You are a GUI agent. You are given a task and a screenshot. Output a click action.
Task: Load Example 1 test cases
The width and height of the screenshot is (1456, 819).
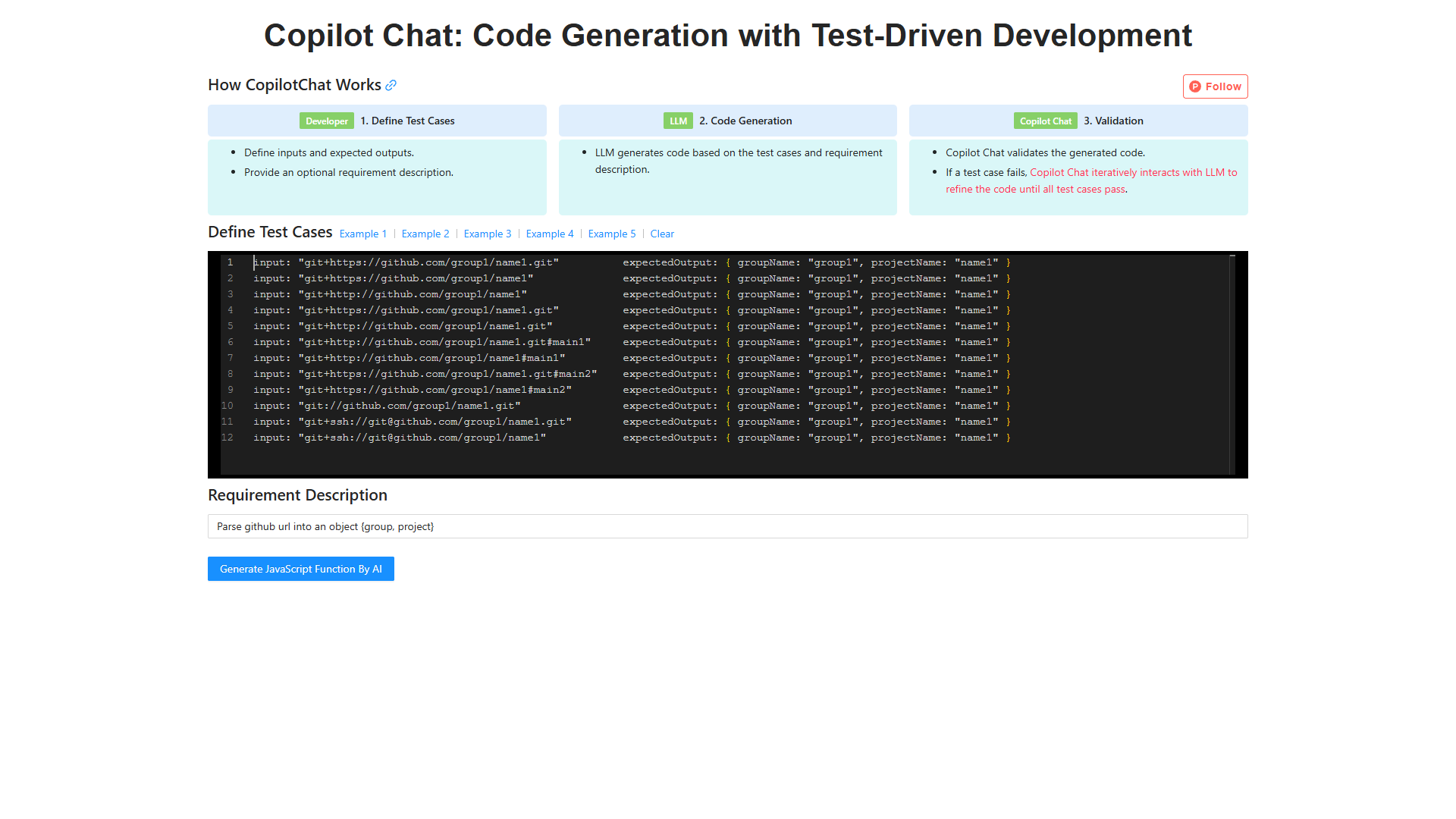click(363, 234)
